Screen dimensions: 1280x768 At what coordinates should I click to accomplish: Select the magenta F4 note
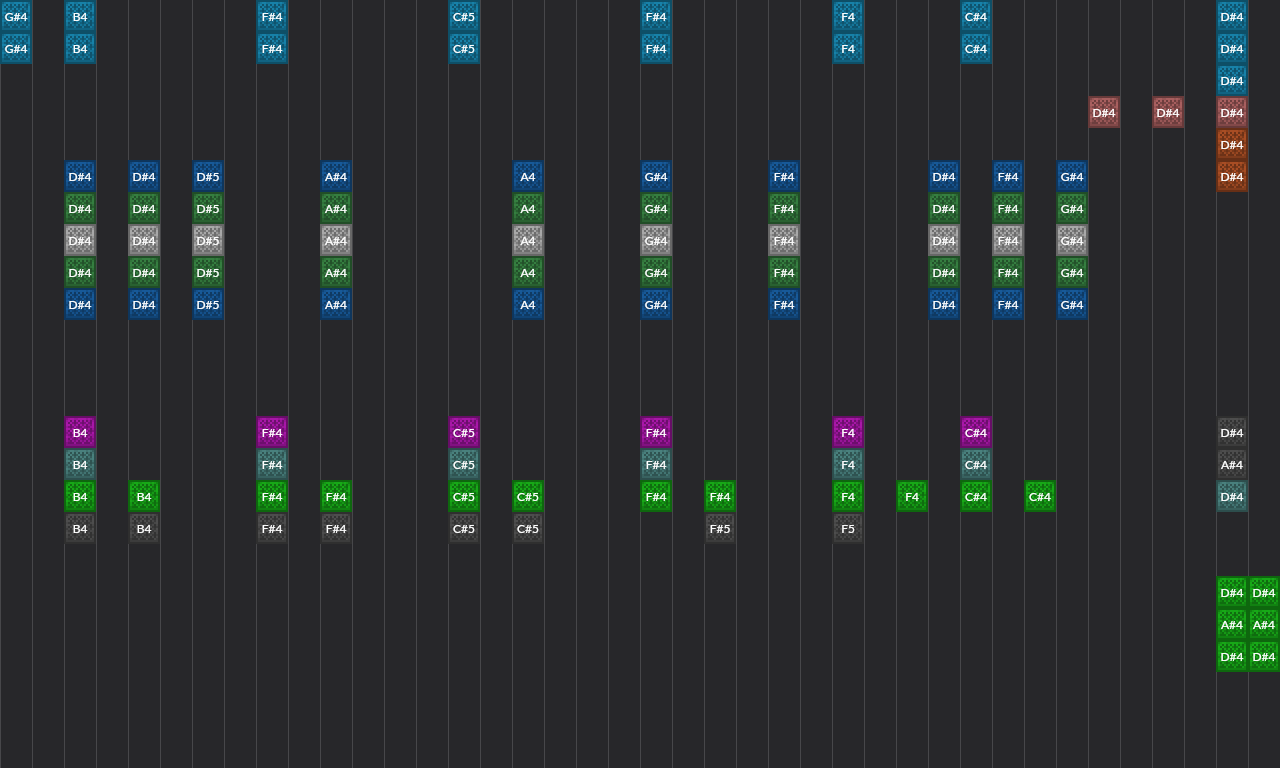848,433
